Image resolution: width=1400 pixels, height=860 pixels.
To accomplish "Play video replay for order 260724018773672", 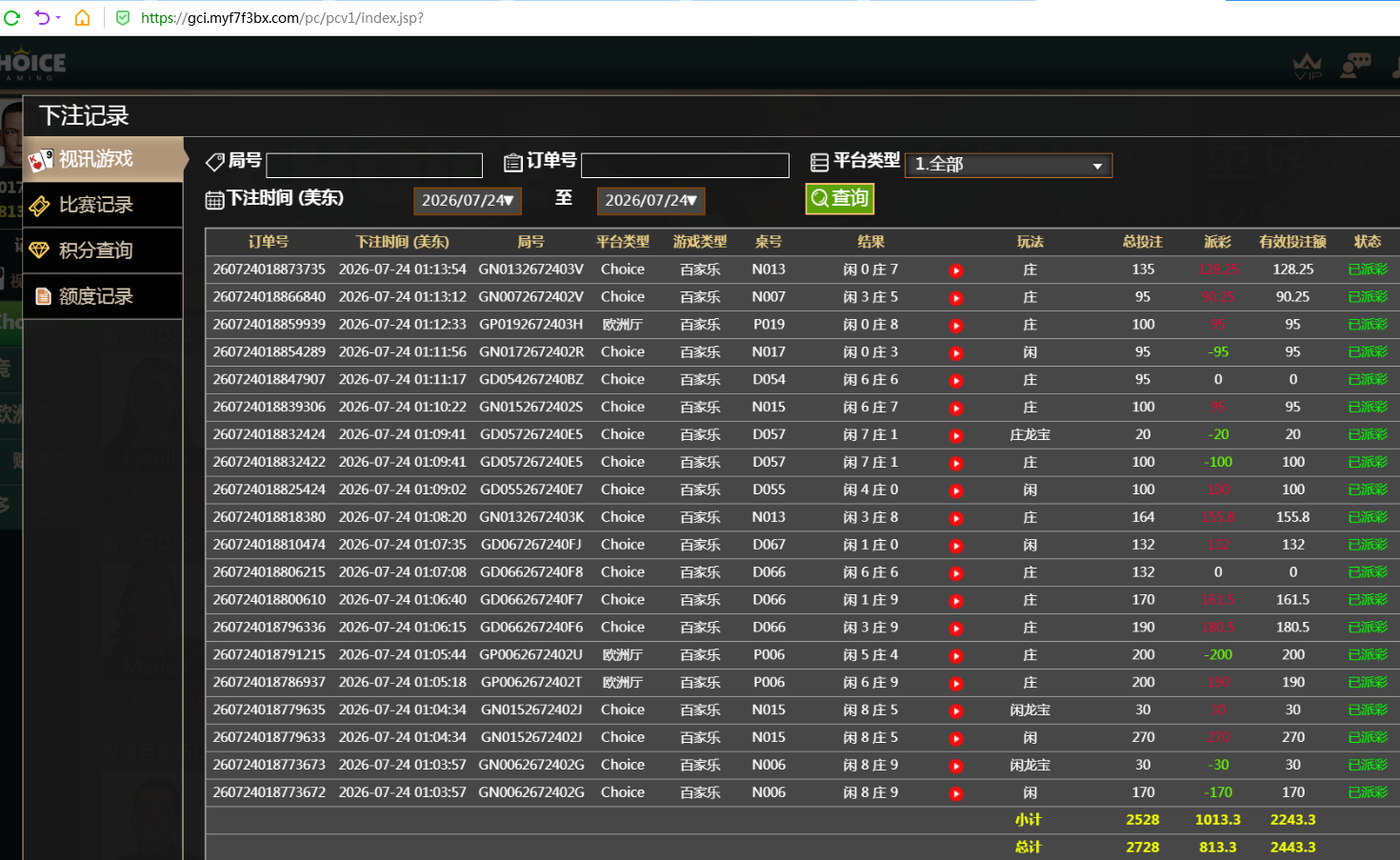I will [956, 795].
